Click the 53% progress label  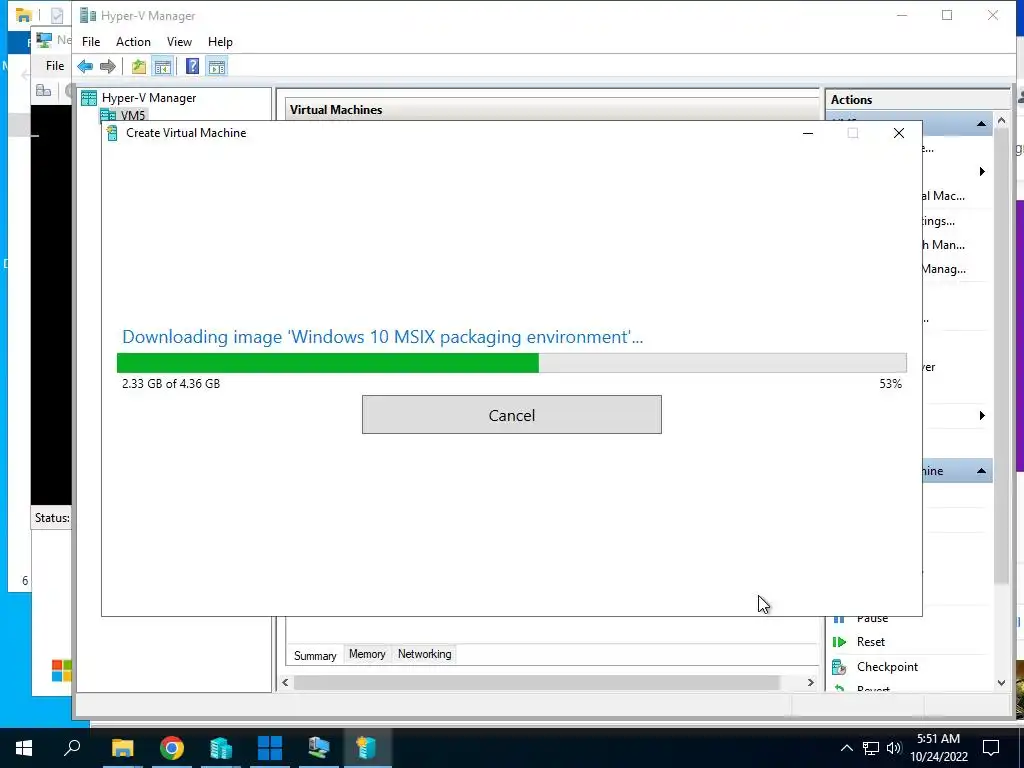point(890,384)
